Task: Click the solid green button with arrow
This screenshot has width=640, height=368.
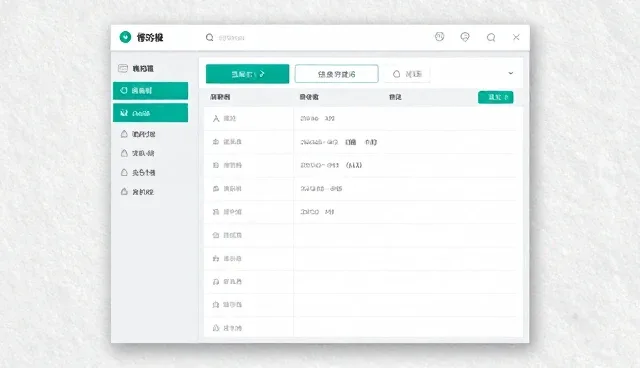Action: (x=247, y=74)
